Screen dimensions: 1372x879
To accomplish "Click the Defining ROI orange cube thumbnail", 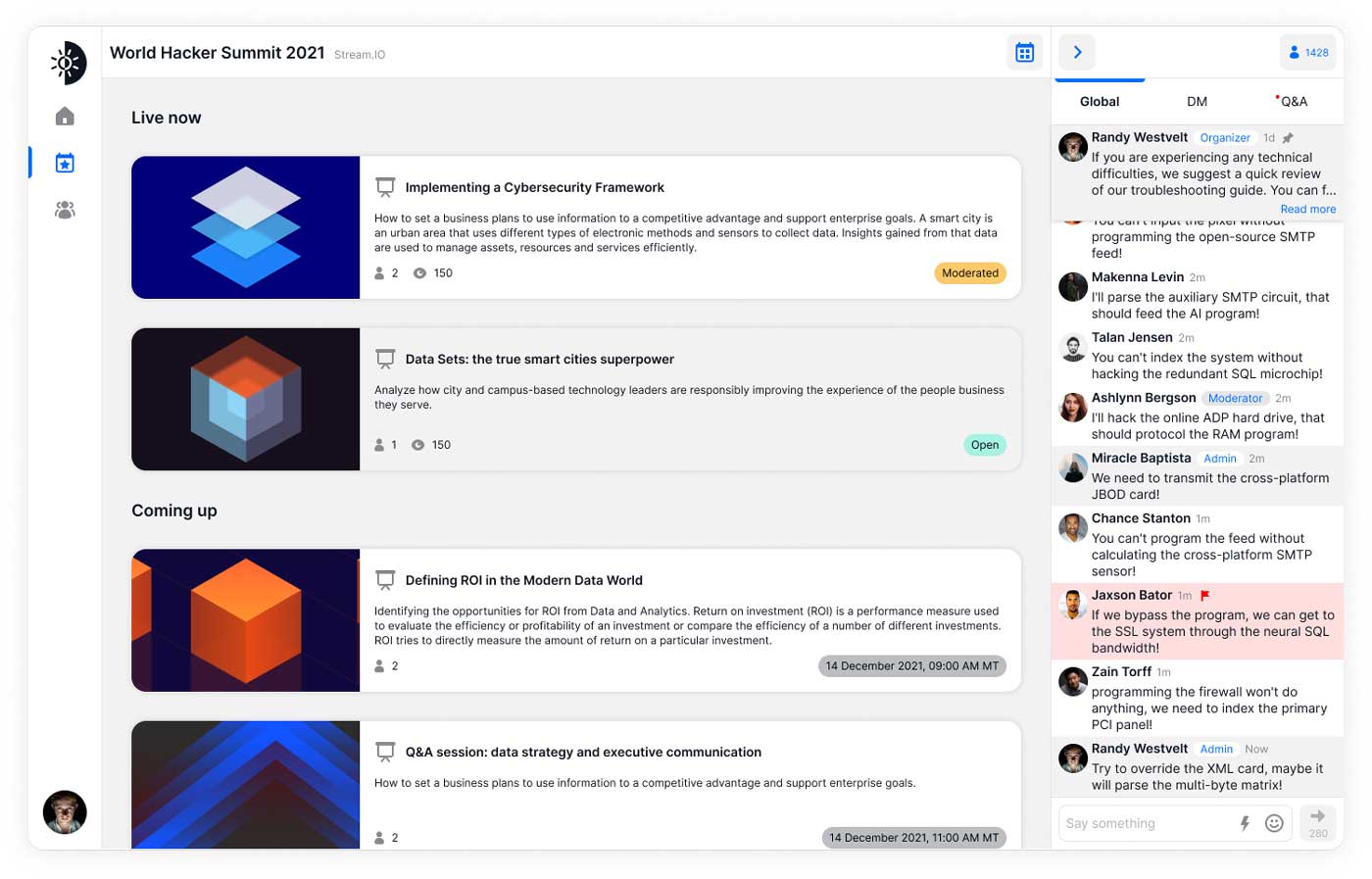I will pyautogui.click(x=246, y=620).
